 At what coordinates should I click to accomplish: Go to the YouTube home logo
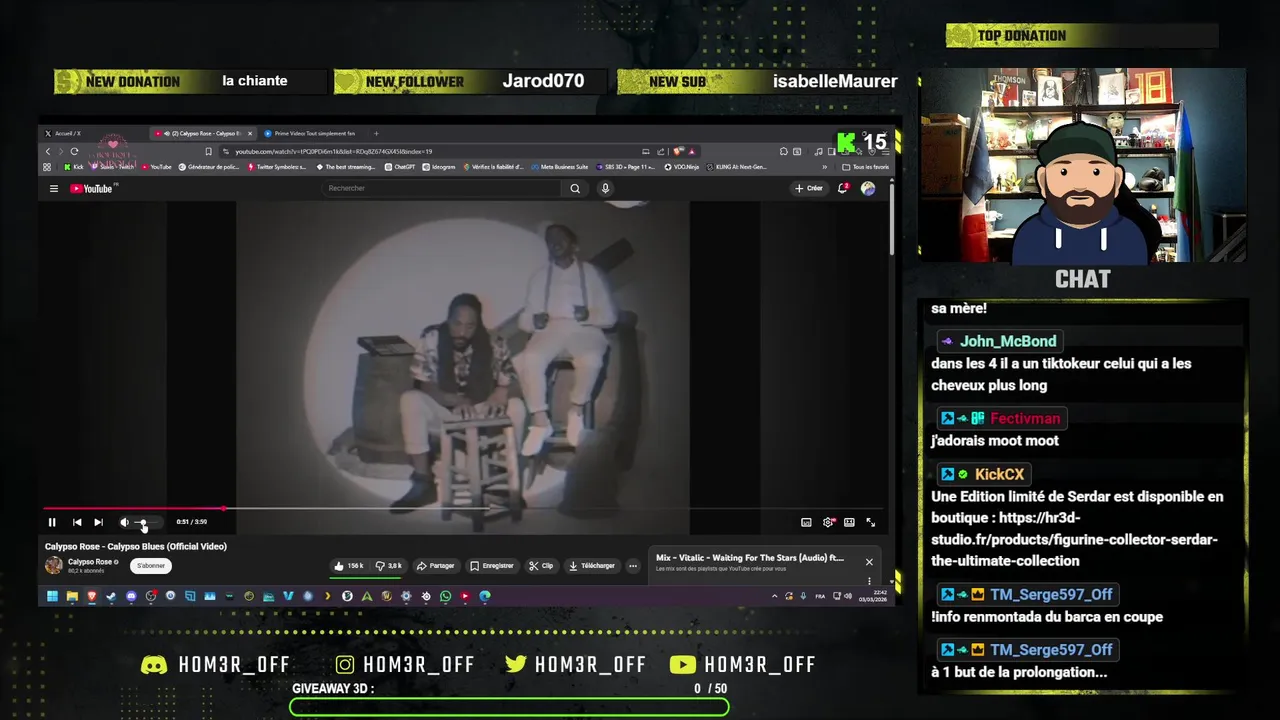[93, 188]
